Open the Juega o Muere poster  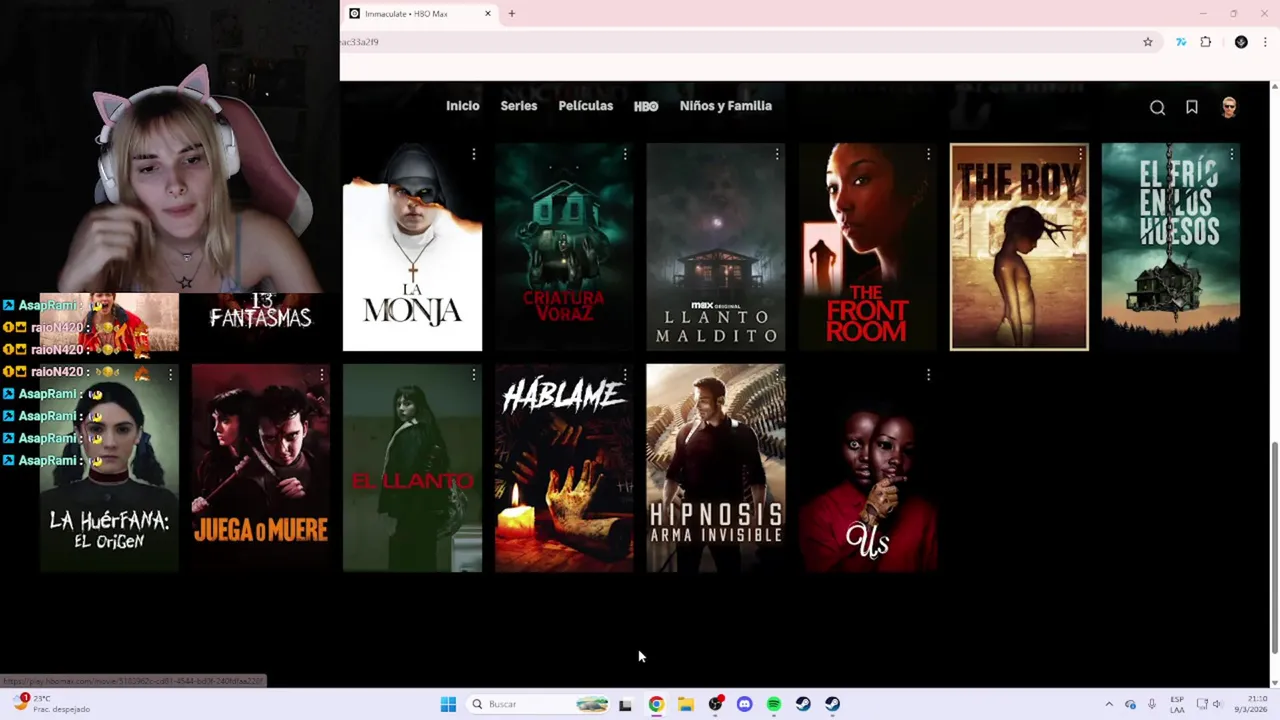[261, 468]
